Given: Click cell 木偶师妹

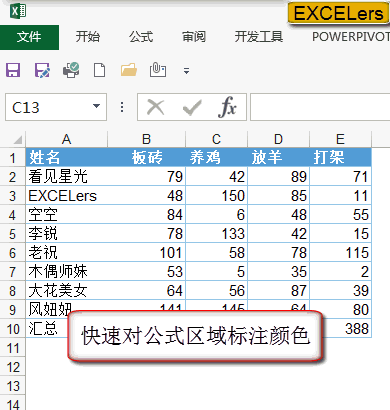Looking at the screenshot, I should click(67, 271).
